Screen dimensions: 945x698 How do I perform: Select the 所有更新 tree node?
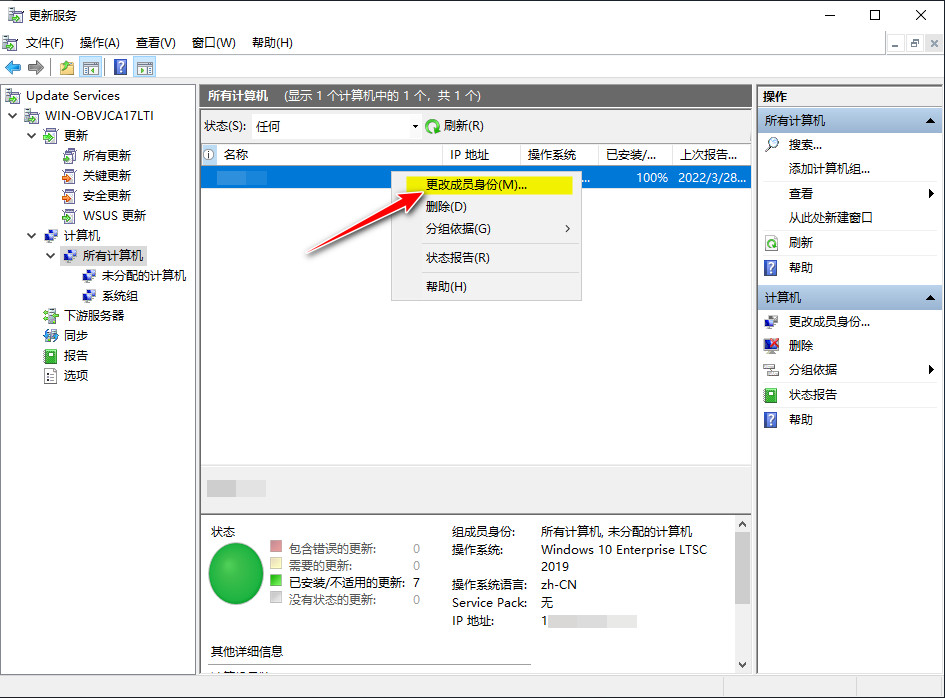pyautogui.click(x=107, y=156)
